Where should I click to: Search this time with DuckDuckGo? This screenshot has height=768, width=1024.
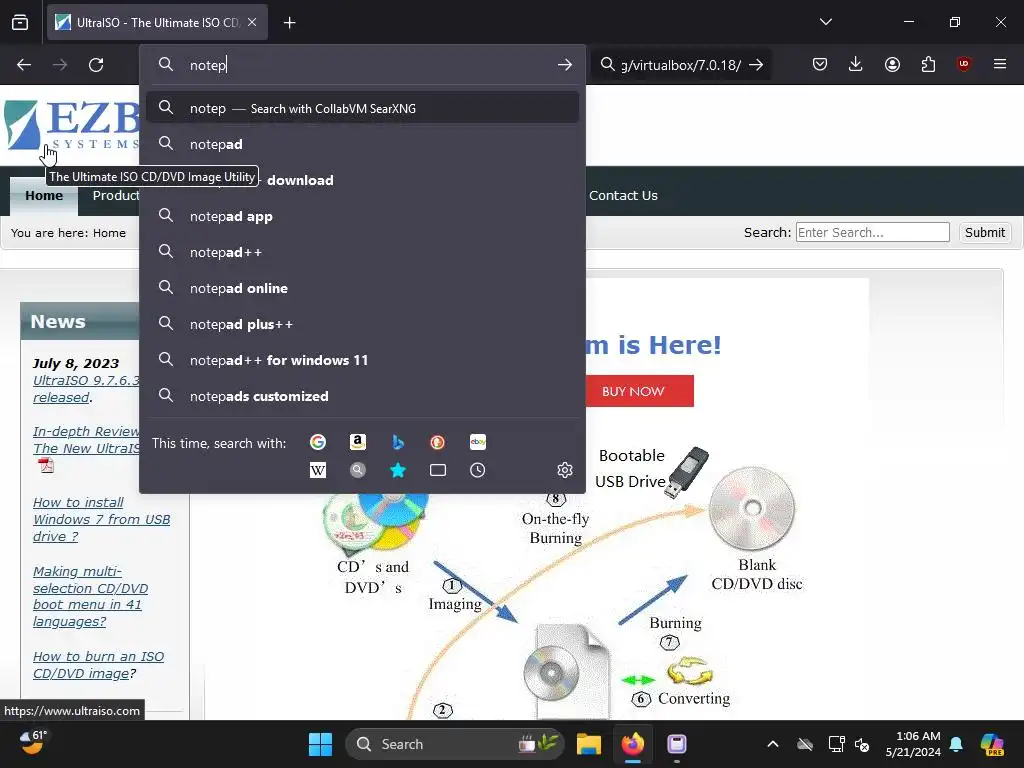(x=438, y=442)
